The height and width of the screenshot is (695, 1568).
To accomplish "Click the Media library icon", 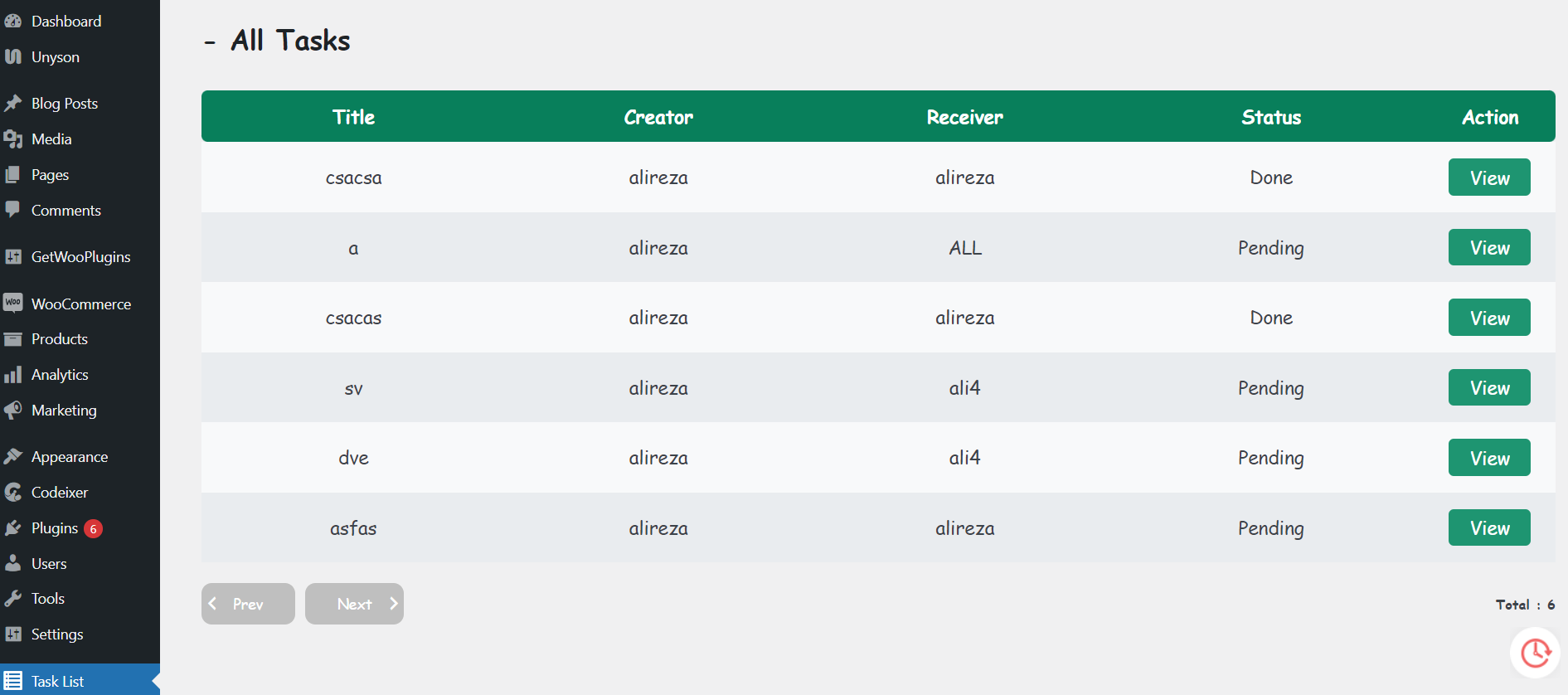I will point(13,139).
